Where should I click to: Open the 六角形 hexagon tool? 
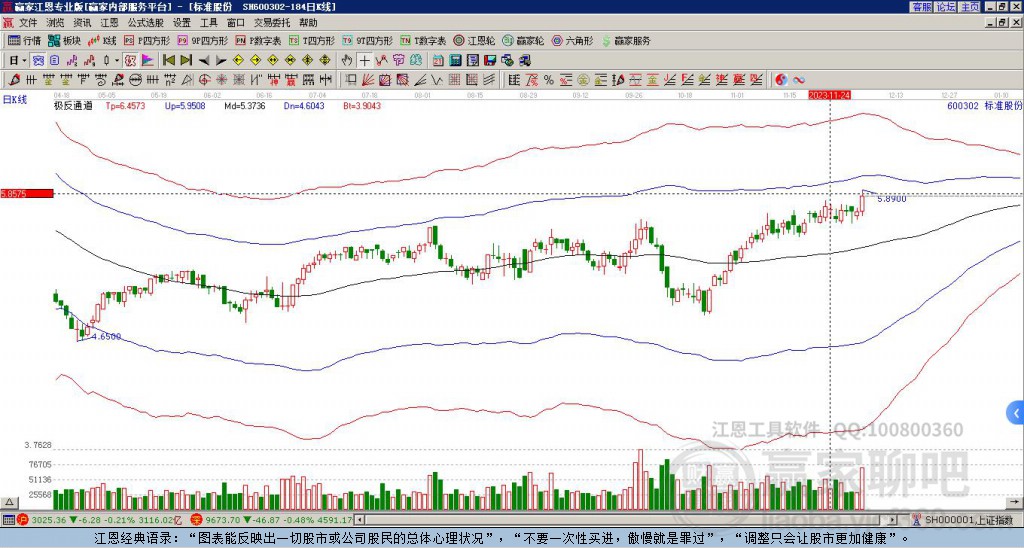[572, 40]
